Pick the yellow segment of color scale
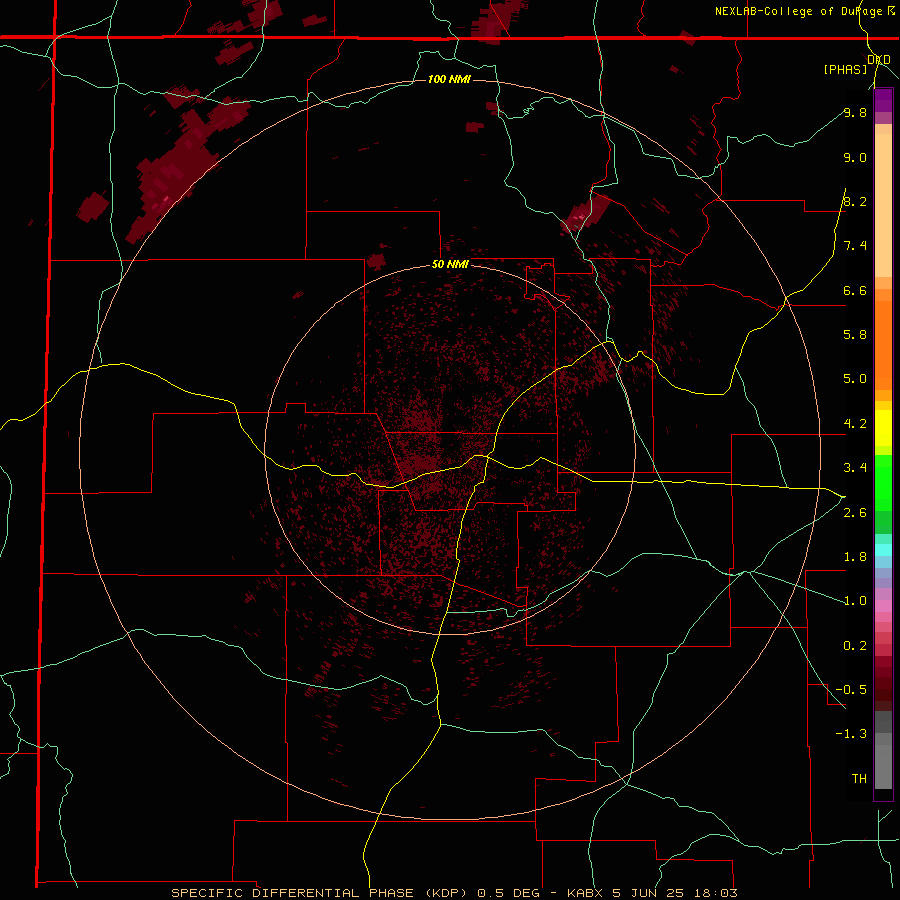The height and width of the screenshot is (900, 900). [x=883, y=428]
